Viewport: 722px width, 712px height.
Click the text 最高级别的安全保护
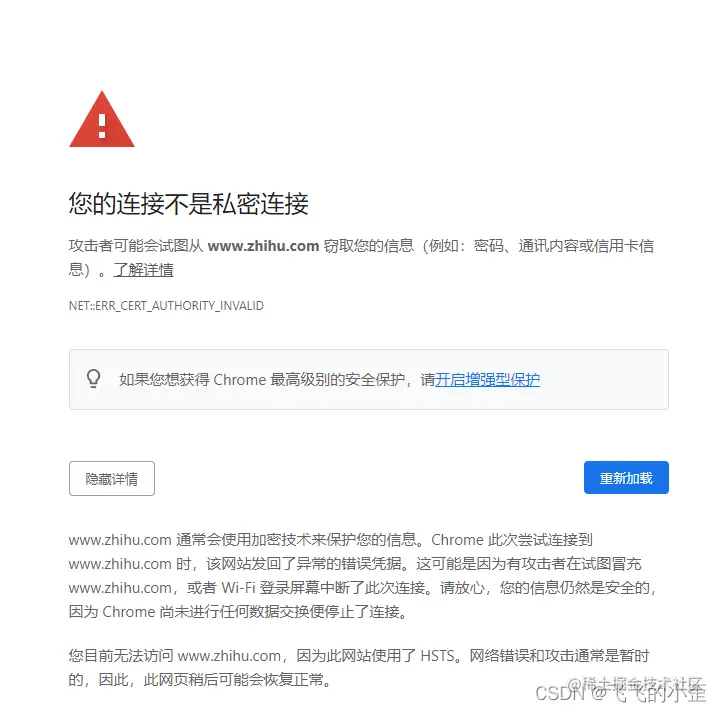(337, 379)
